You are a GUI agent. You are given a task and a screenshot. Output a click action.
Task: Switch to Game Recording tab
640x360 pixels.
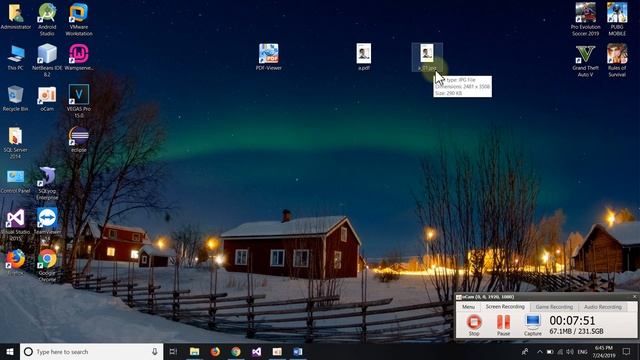[554, 307]
